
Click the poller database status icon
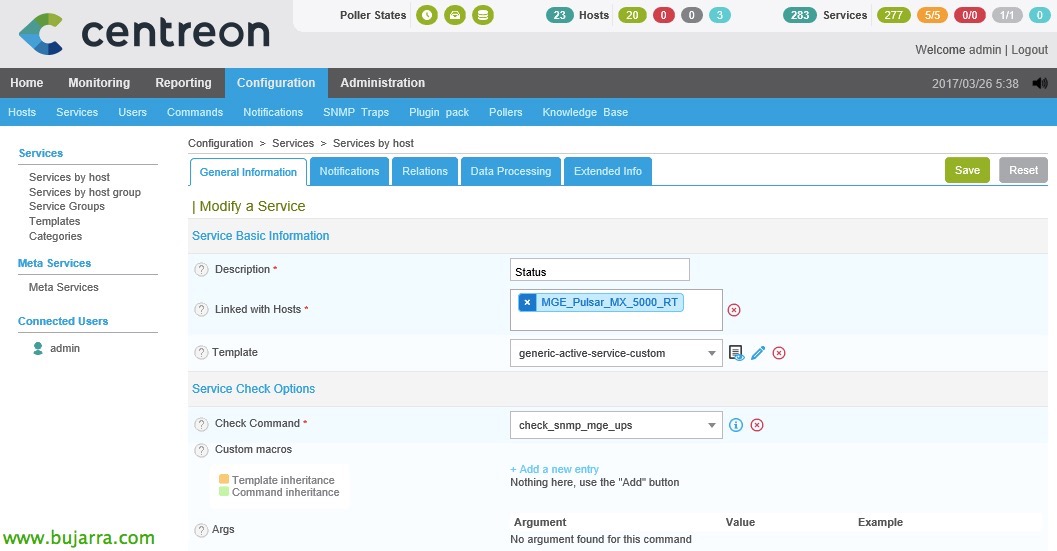coord(483,15)
